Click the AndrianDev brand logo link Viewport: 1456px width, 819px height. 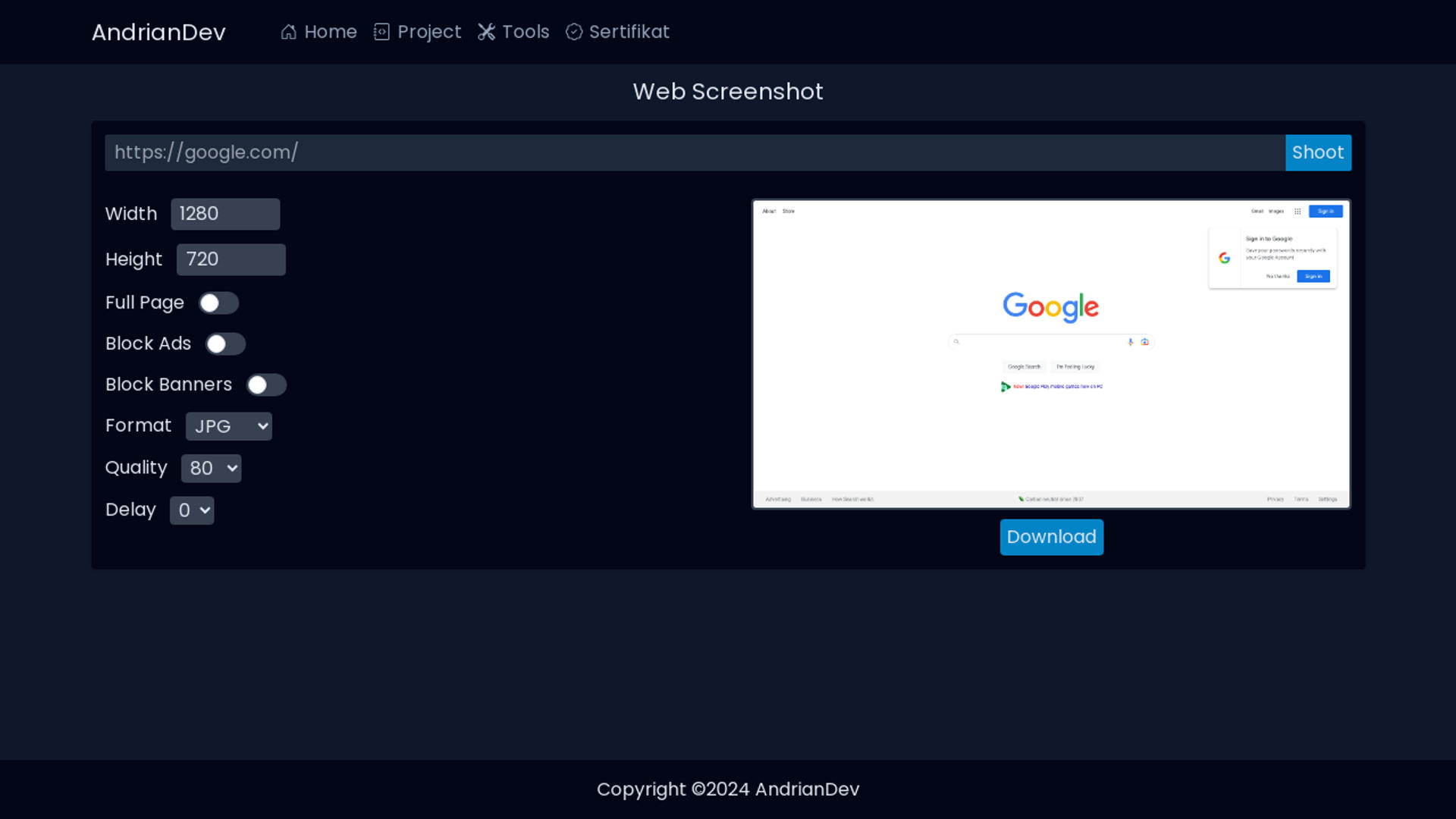(158, 32)
